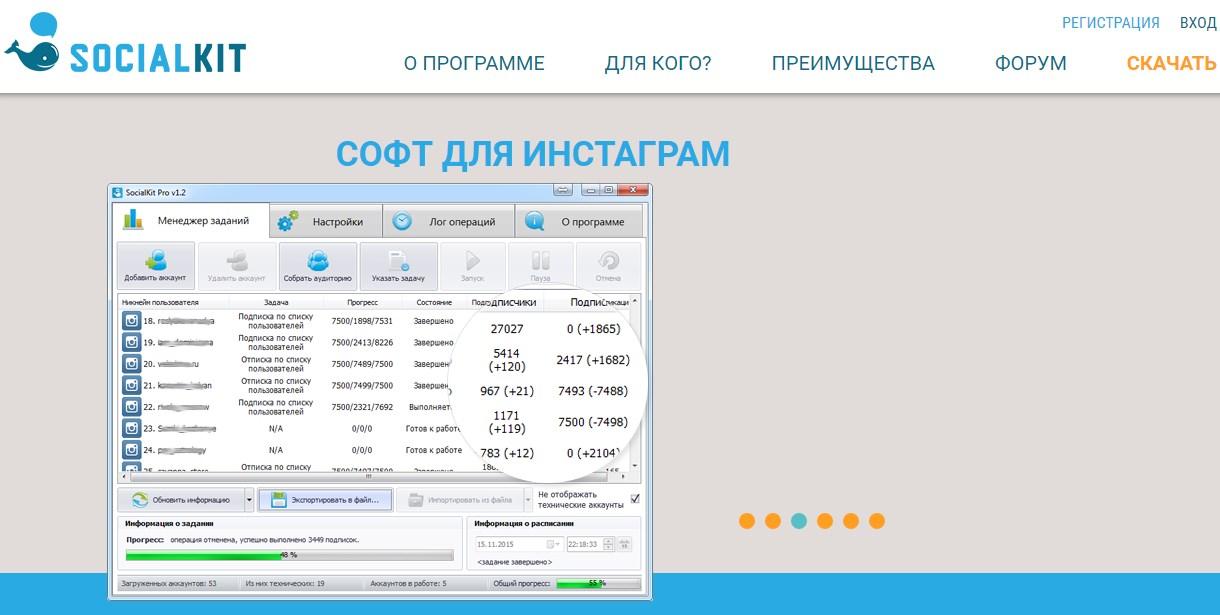
Task: Click the РЕГИСТРАЦИЯ link
Action: point(1111,23)
